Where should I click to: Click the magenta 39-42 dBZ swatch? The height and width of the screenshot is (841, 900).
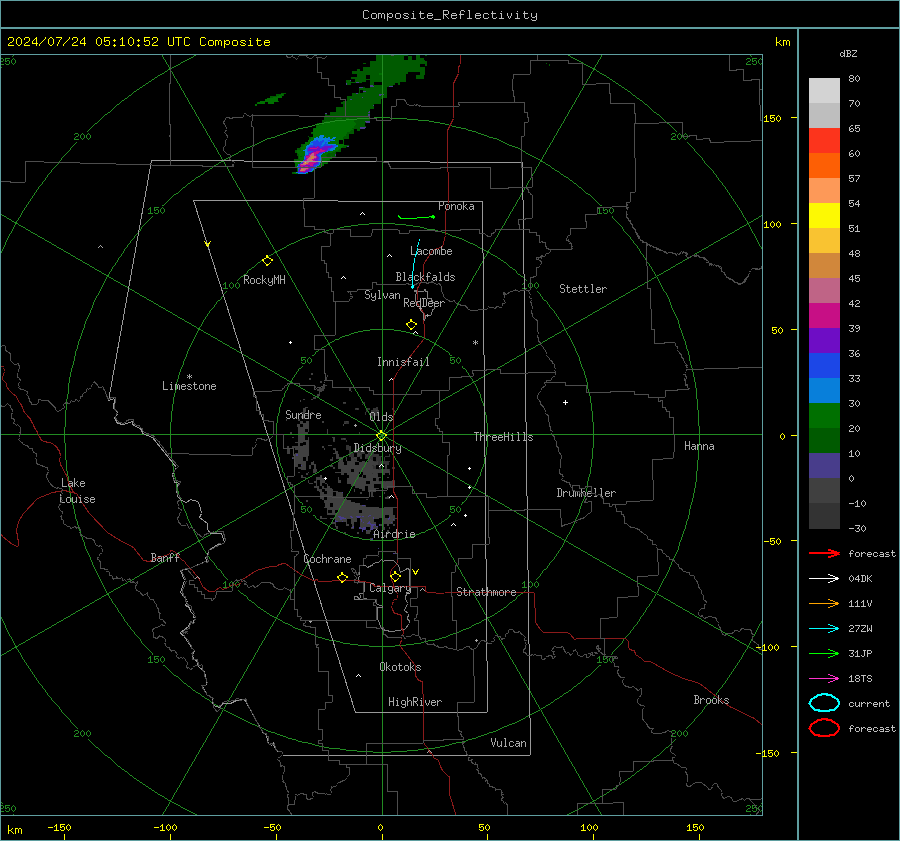coord(824,316)
